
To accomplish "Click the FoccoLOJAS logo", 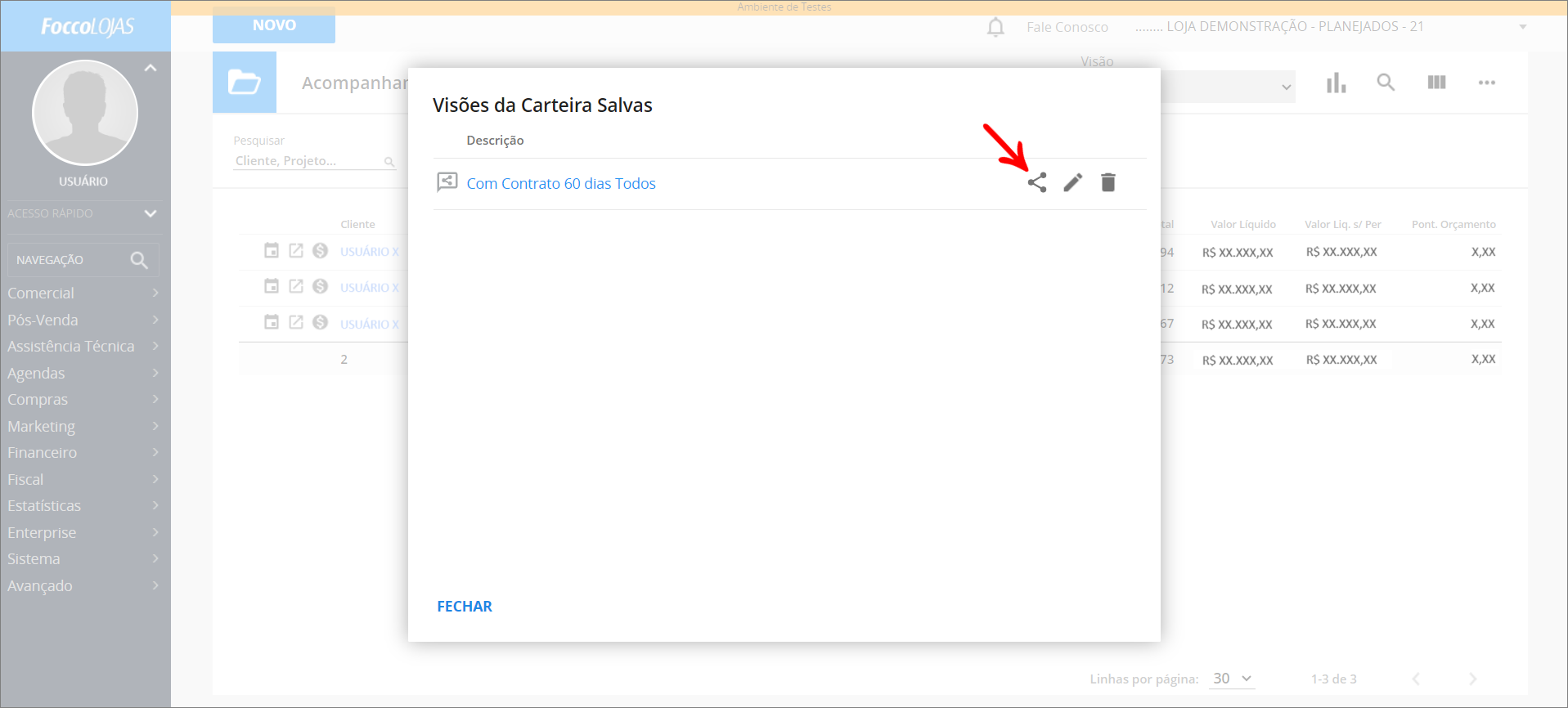I will (88, 27).
